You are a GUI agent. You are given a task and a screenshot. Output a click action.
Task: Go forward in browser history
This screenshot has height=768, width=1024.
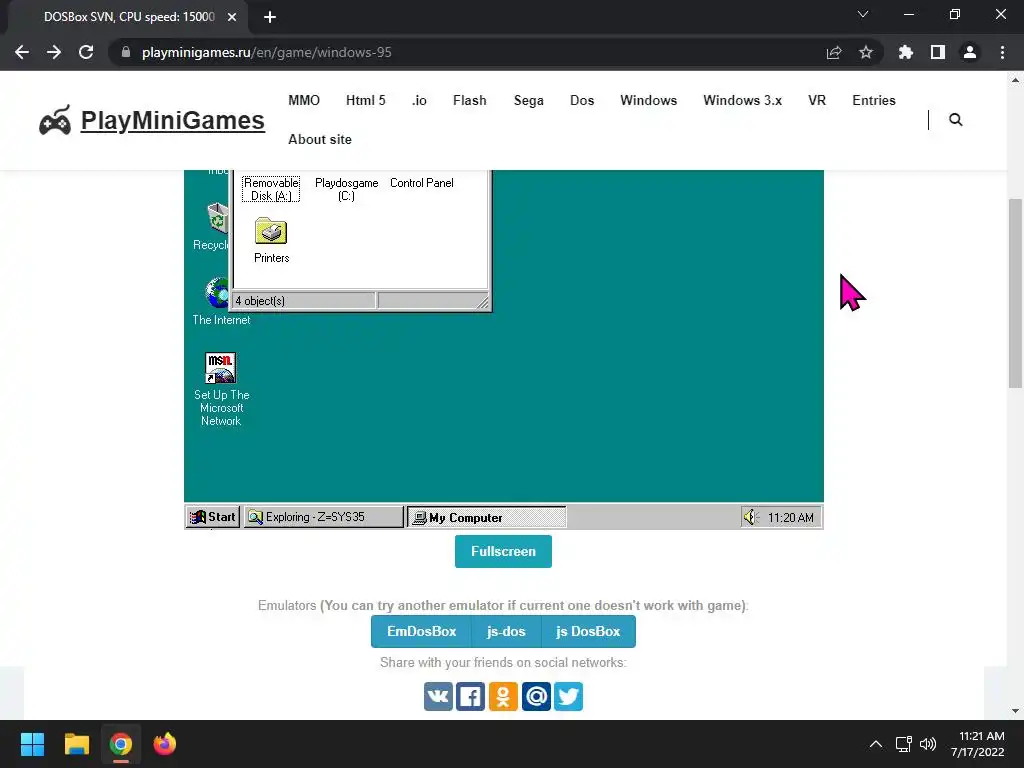coord(54,52)
